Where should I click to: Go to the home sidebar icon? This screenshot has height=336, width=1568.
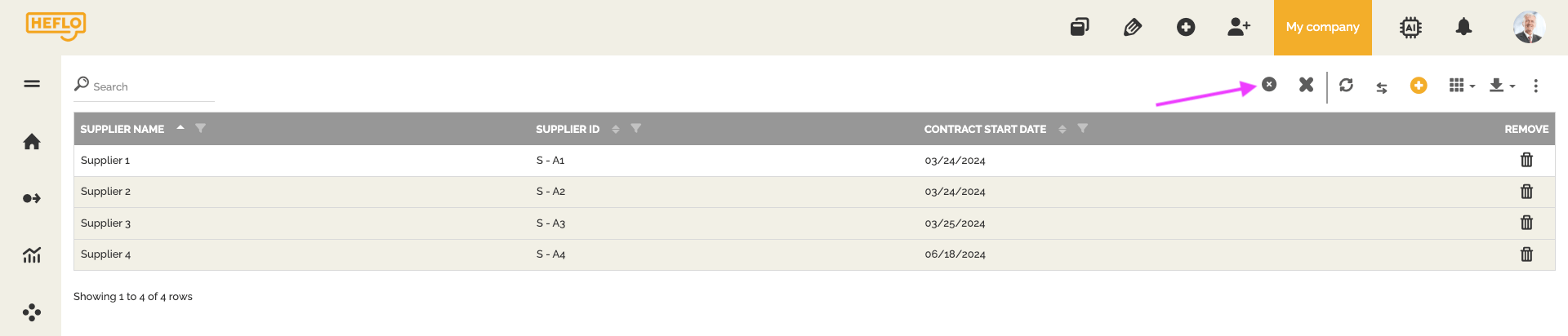click(x=32, y=142)
